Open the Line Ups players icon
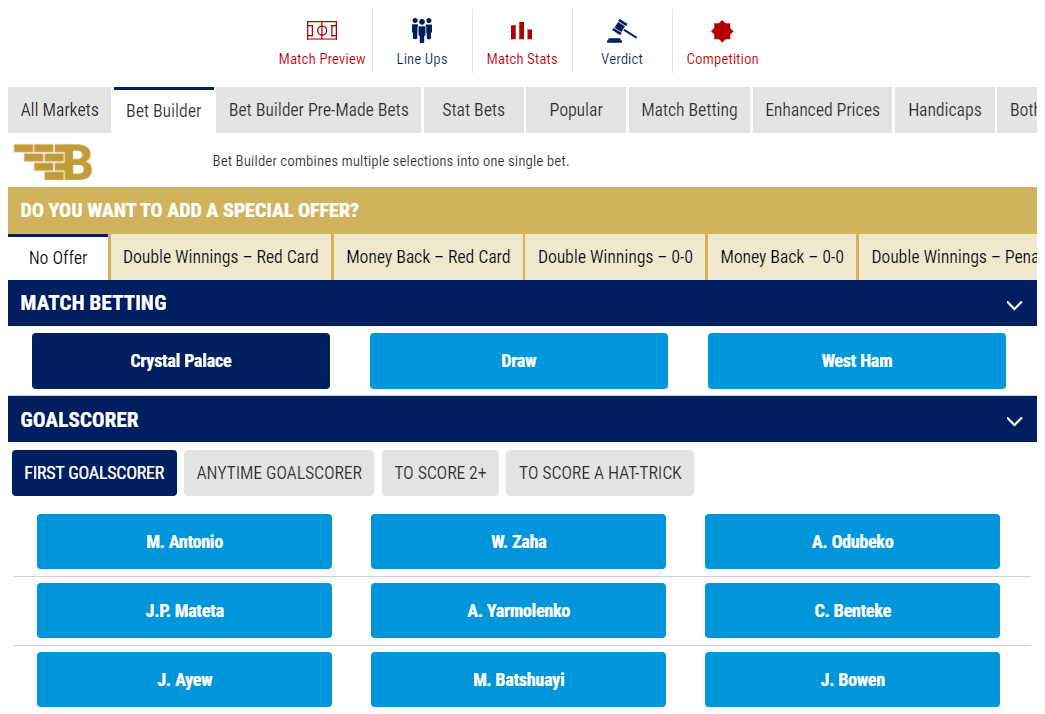The image size is (1045, 714). point(422,30)
